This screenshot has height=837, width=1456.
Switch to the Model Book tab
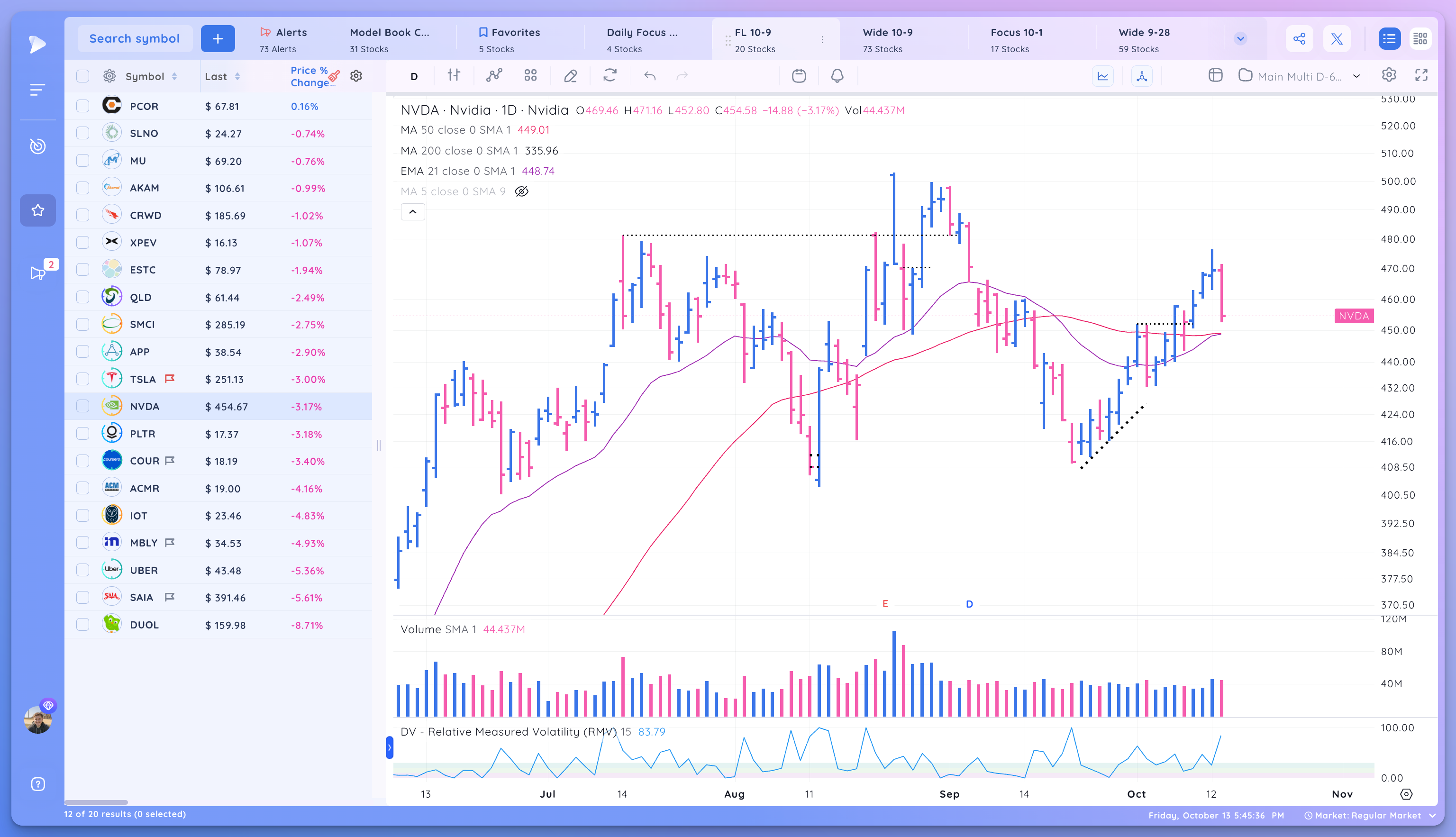click(390, 40)
